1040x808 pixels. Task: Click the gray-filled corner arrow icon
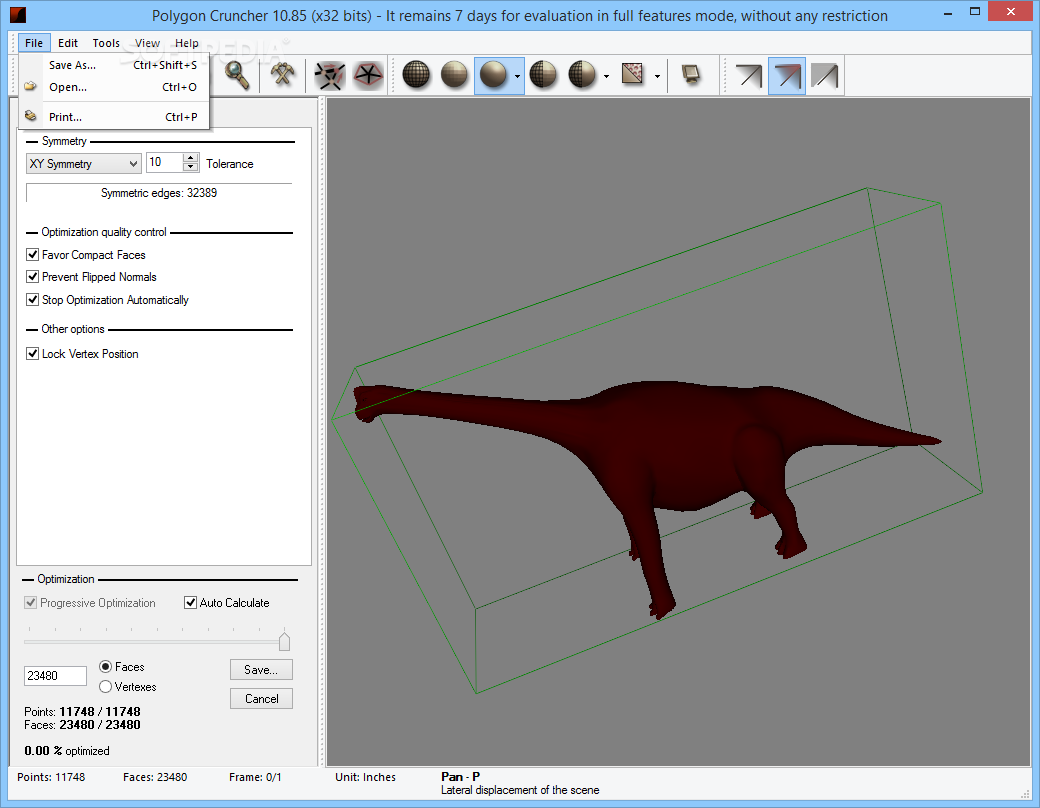(x=825, y=76)
